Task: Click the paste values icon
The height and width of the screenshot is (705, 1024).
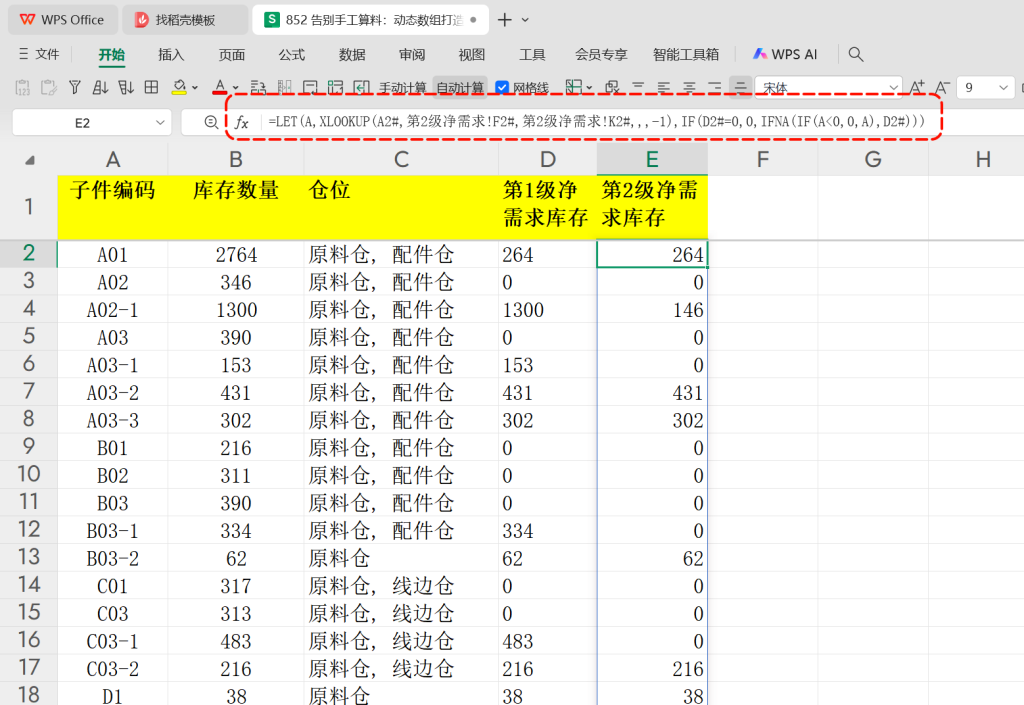Action: (x=23, y=87)
